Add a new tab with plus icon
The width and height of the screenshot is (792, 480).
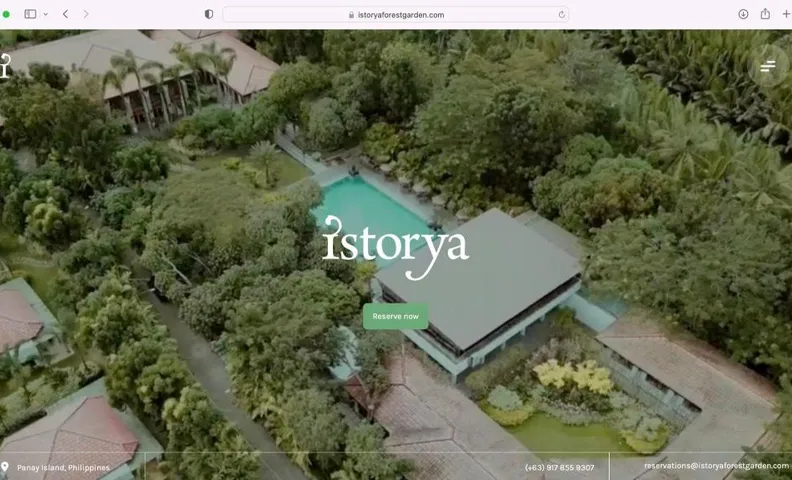(786, 14)
